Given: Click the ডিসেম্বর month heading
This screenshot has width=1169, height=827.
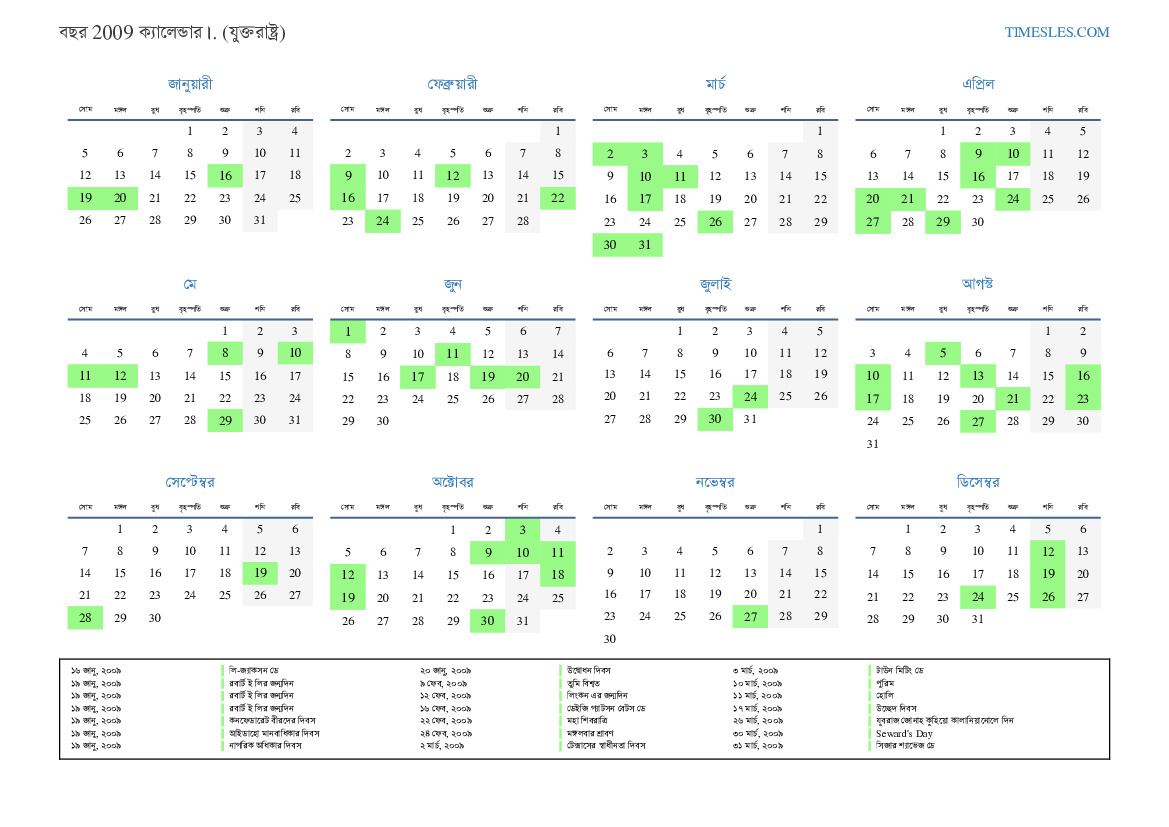Looking at the screenshot, I should pos(977,482).
